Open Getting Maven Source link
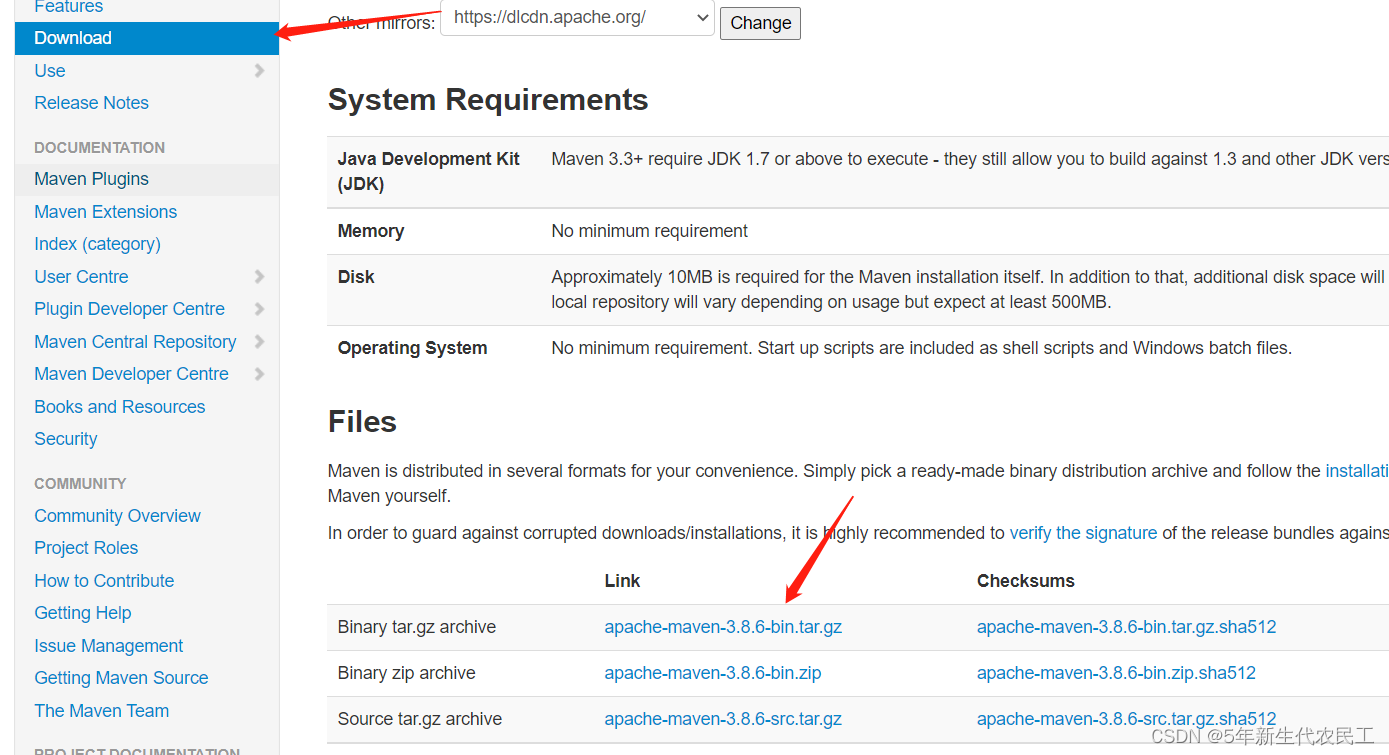1389x755 pixels. pyautogui.click(x=121, y=678)
